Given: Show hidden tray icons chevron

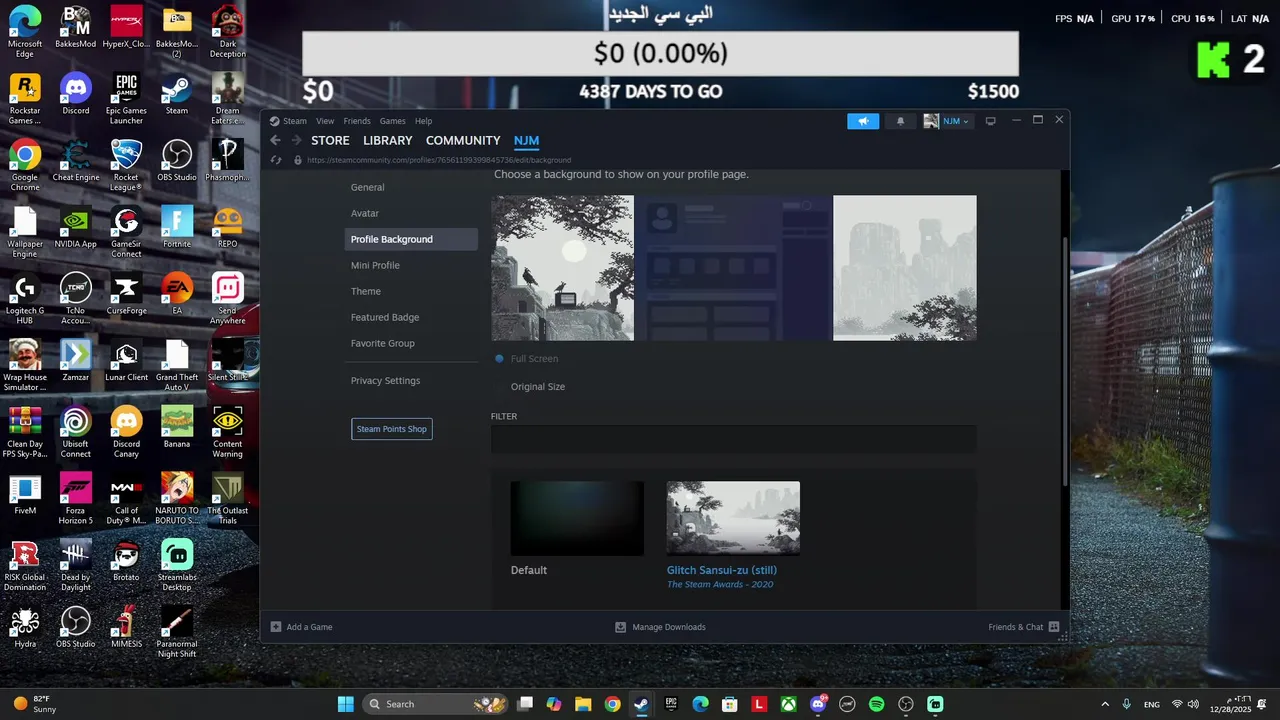Looking at the screenshot, I should [1105, 704].
